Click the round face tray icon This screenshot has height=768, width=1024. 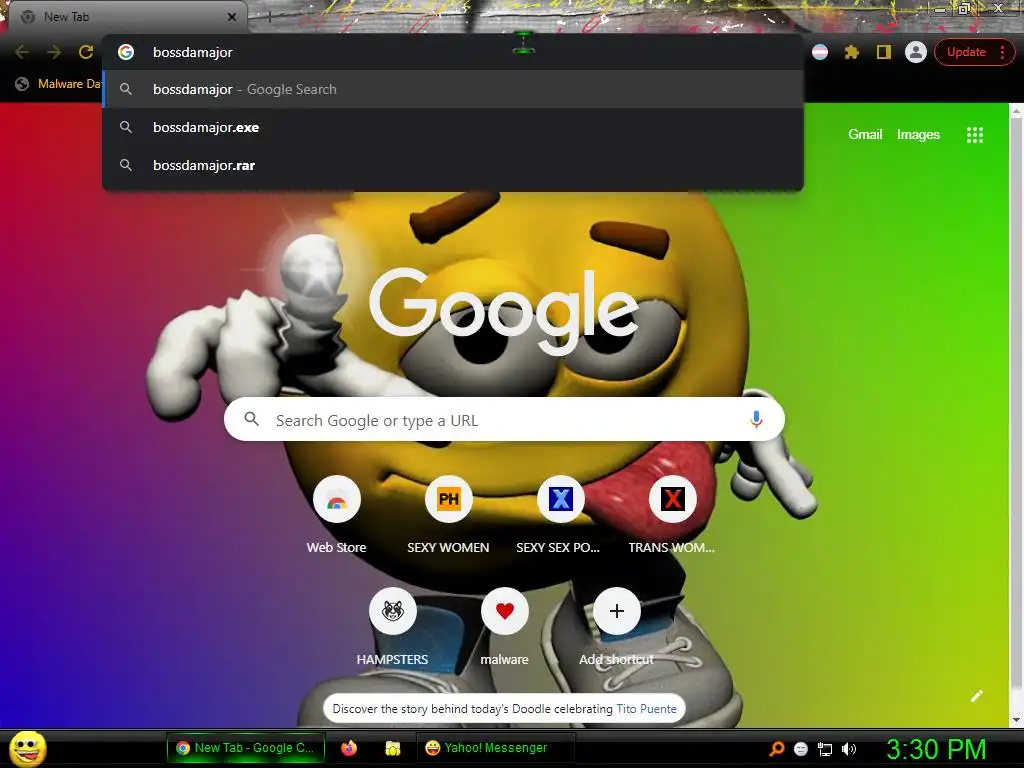(801, 749)
